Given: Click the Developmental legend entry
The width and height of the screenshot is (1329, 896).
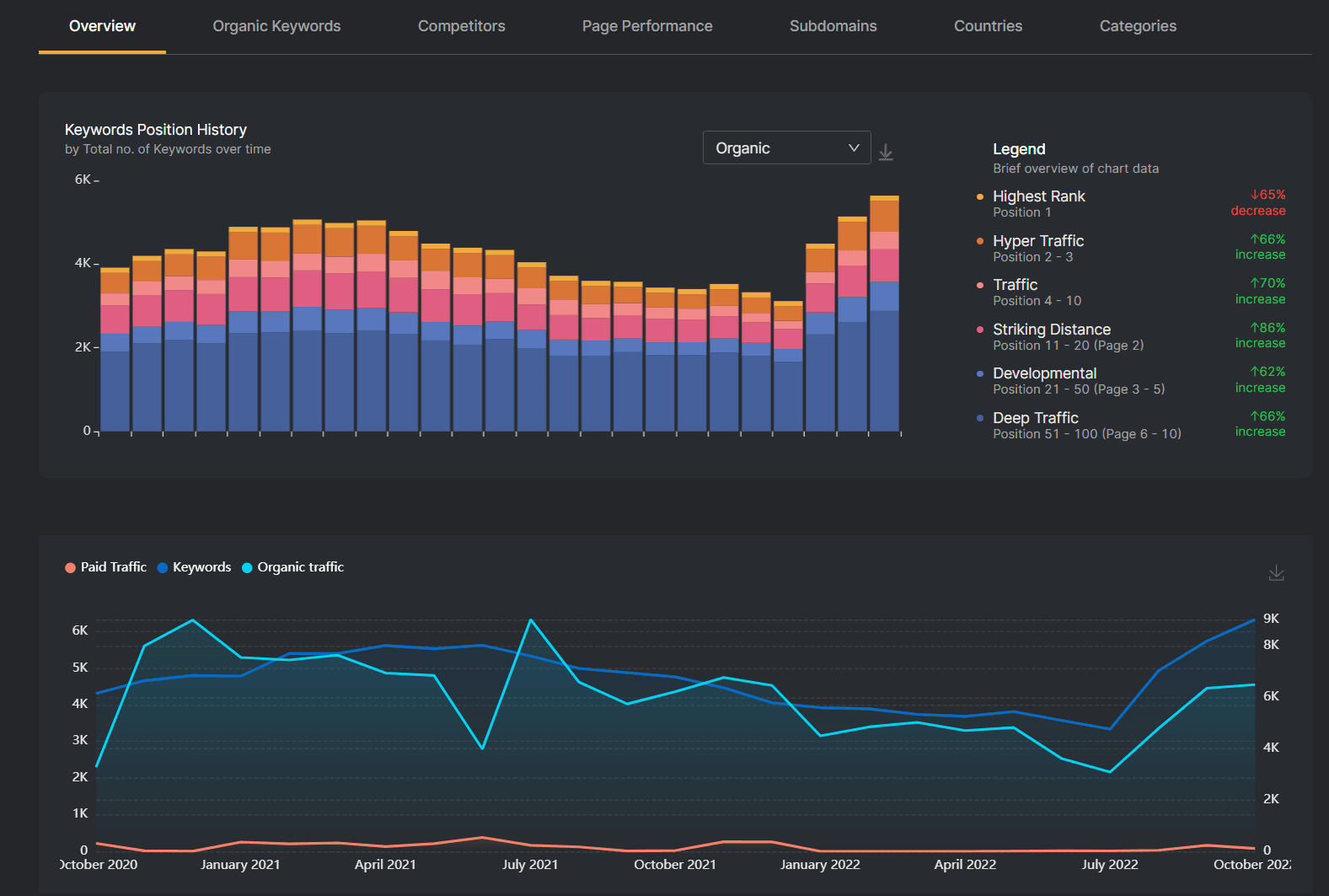Looking at the screenshot, I should (1045, 373).
